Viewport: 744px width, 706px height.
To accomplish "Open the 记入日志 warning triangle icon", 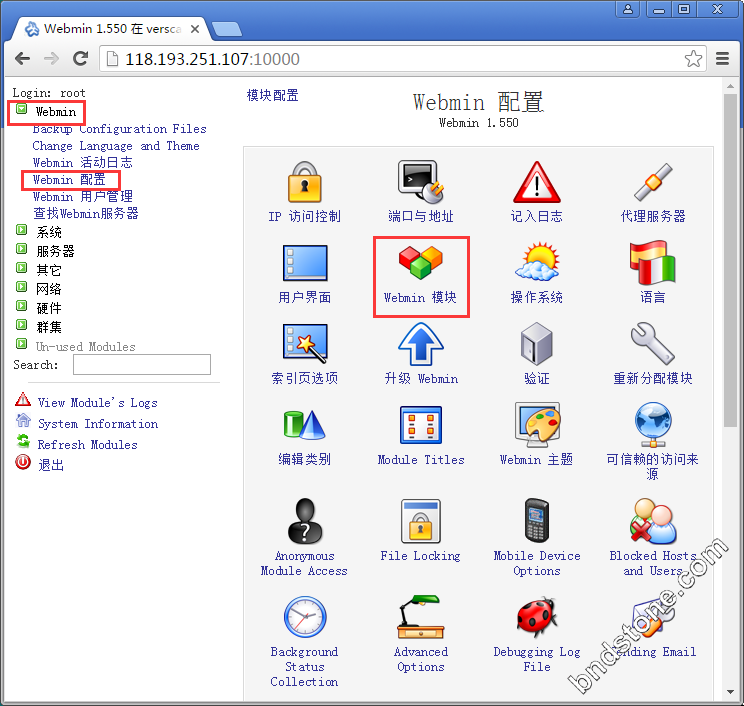I will point(537,182).
